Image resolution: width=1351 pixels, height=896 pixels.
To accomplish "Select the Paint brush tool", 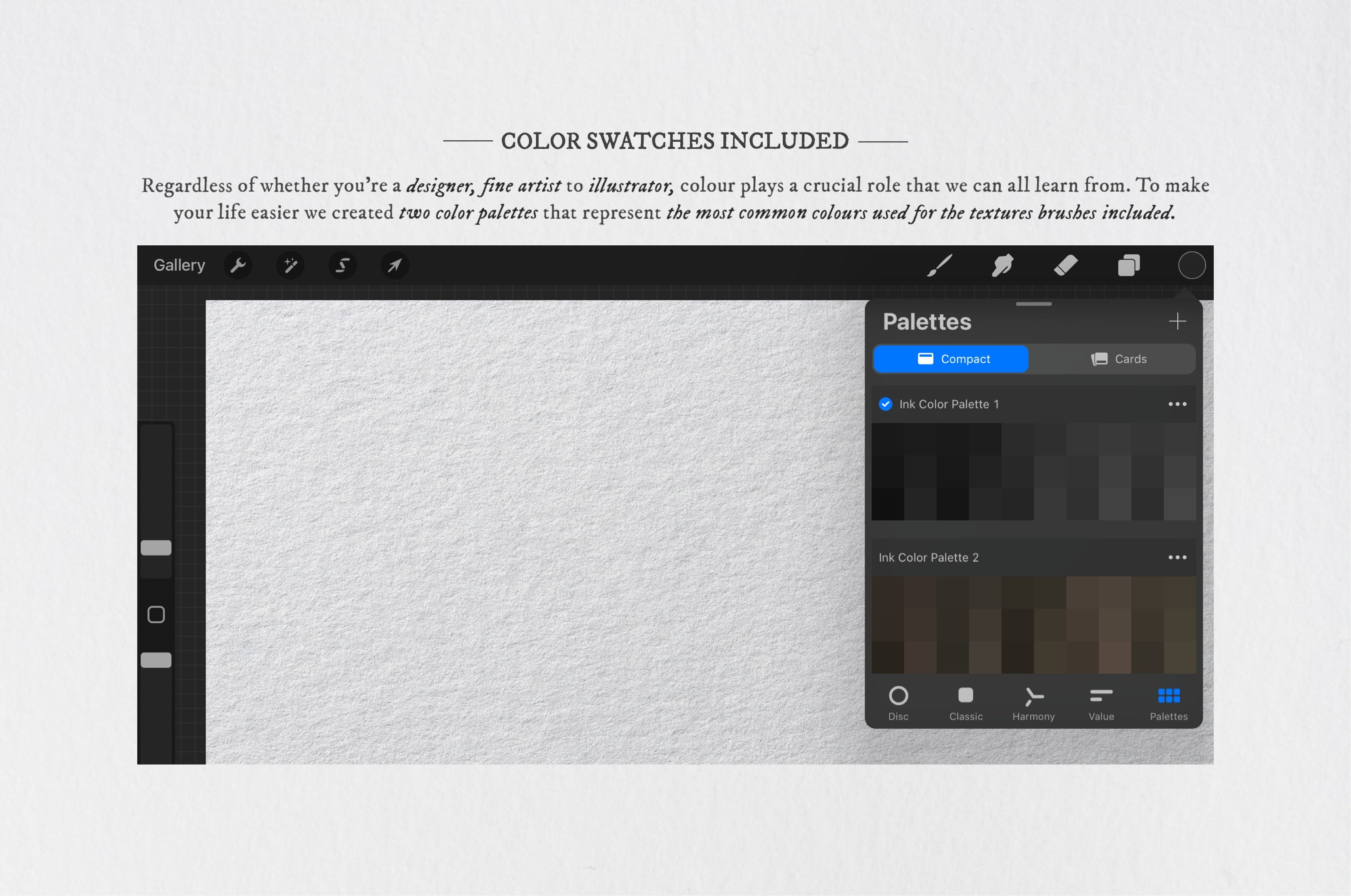I will (940, 265).
